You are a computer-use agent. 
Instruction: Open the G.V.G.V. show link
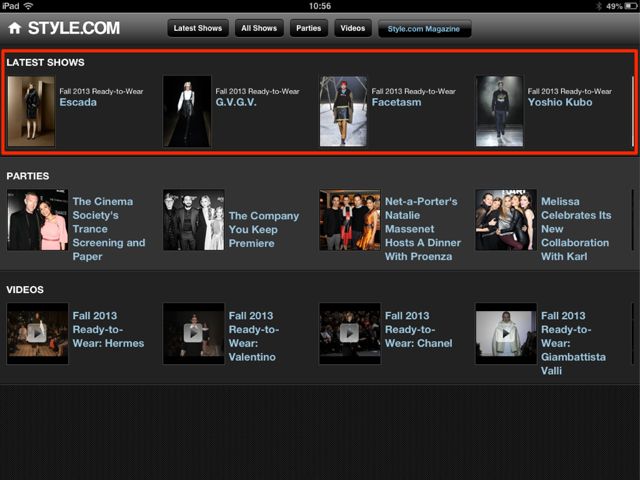tap(236, 102)
